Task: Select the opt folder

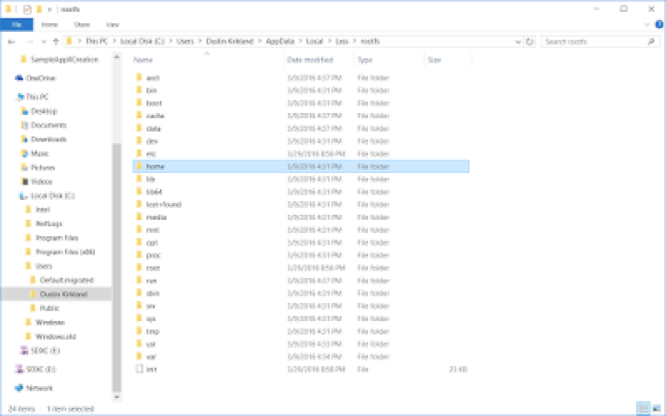Action: pos(301,243)
